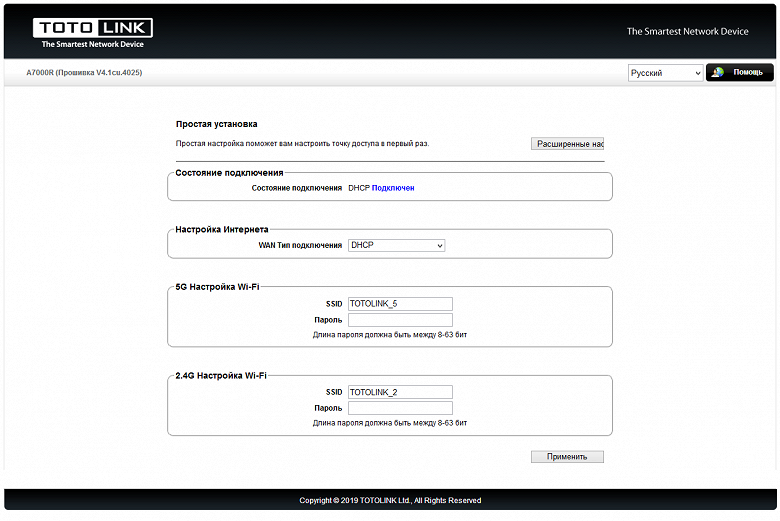Open the Помощь help button
Viewport: 780px width, 521px height.
pos(740,72)
